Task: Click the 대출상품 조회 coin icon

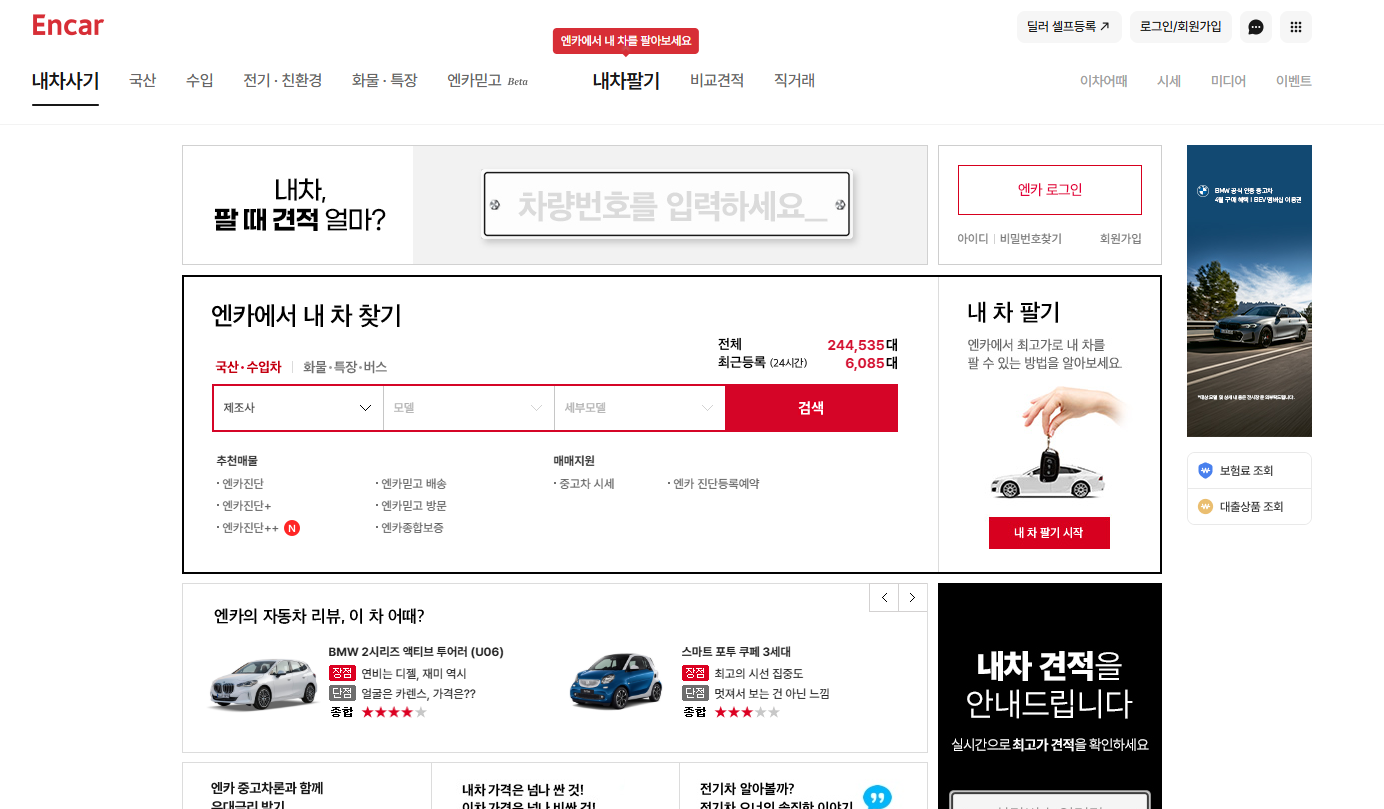Action: click(1205, 506)
